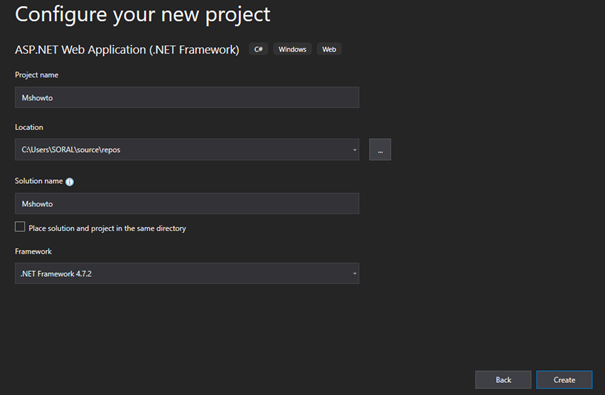
Task: Go Back to the previous step
Action: 503,380
